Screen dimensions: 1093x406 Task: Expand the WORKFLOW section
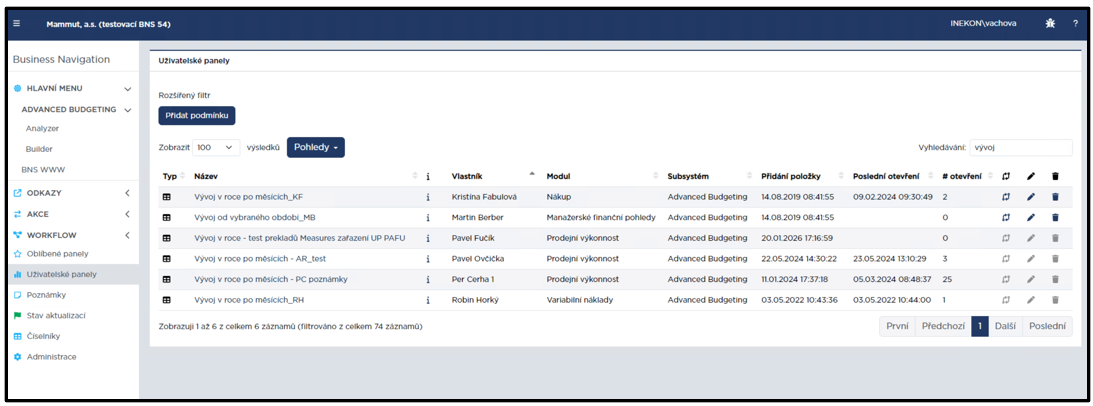pyautogui.click(x=128, y=235)
